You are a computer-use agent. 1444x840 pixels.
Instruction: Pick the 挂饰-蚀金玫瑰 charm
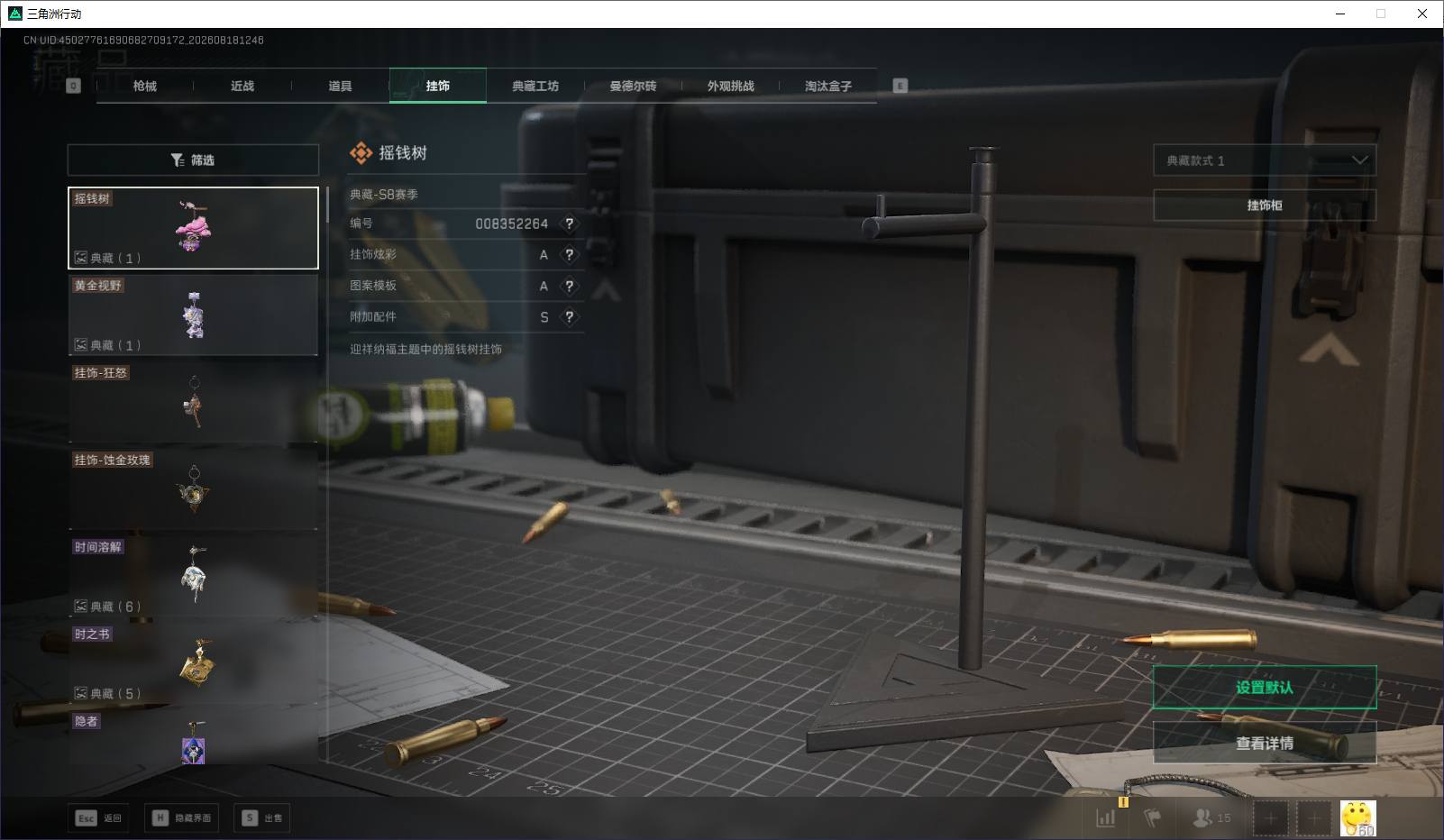click(193, 489)
